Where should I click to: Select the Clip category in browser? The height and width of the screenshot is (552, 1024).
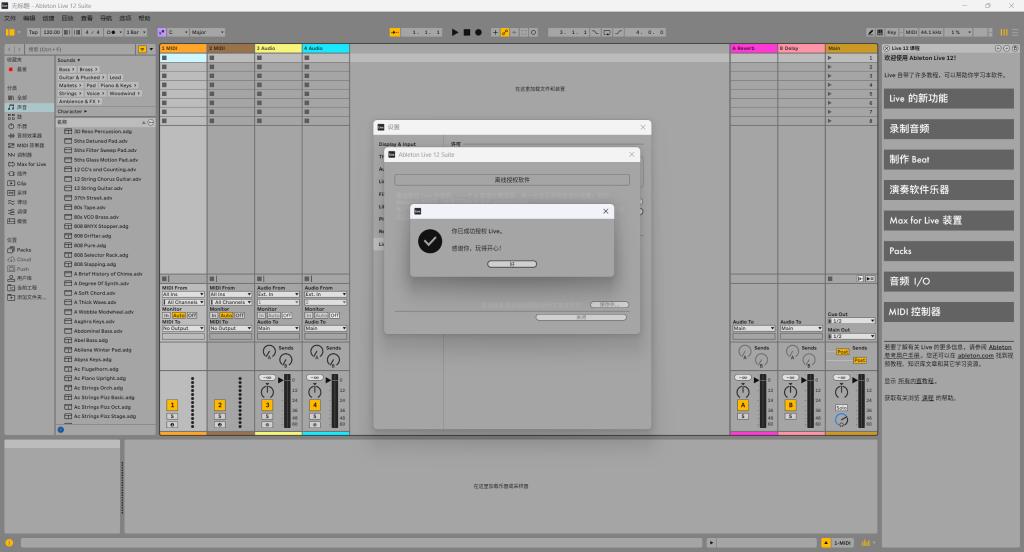(29, 183)
